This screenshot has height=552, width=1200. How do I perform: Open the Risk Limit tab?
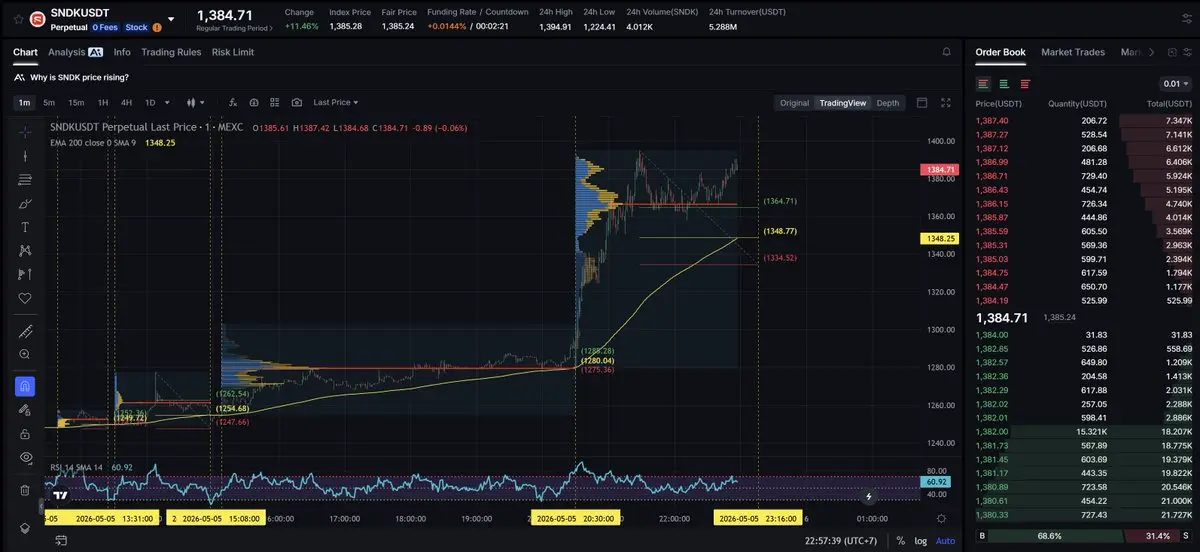coord(233,52)
